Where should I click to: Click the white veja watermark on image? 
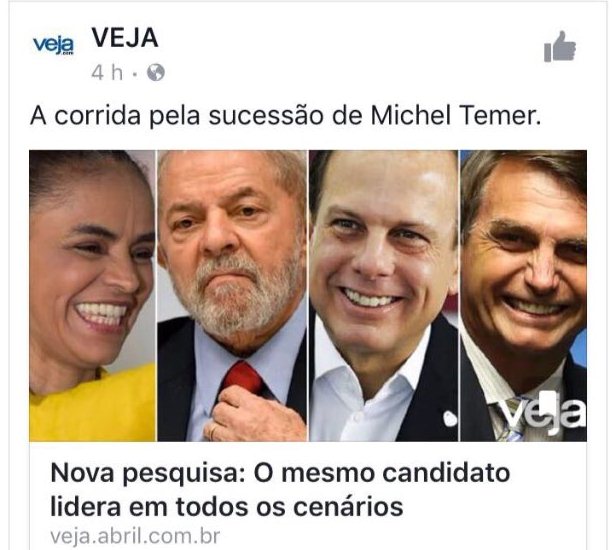tap(543, 413)
